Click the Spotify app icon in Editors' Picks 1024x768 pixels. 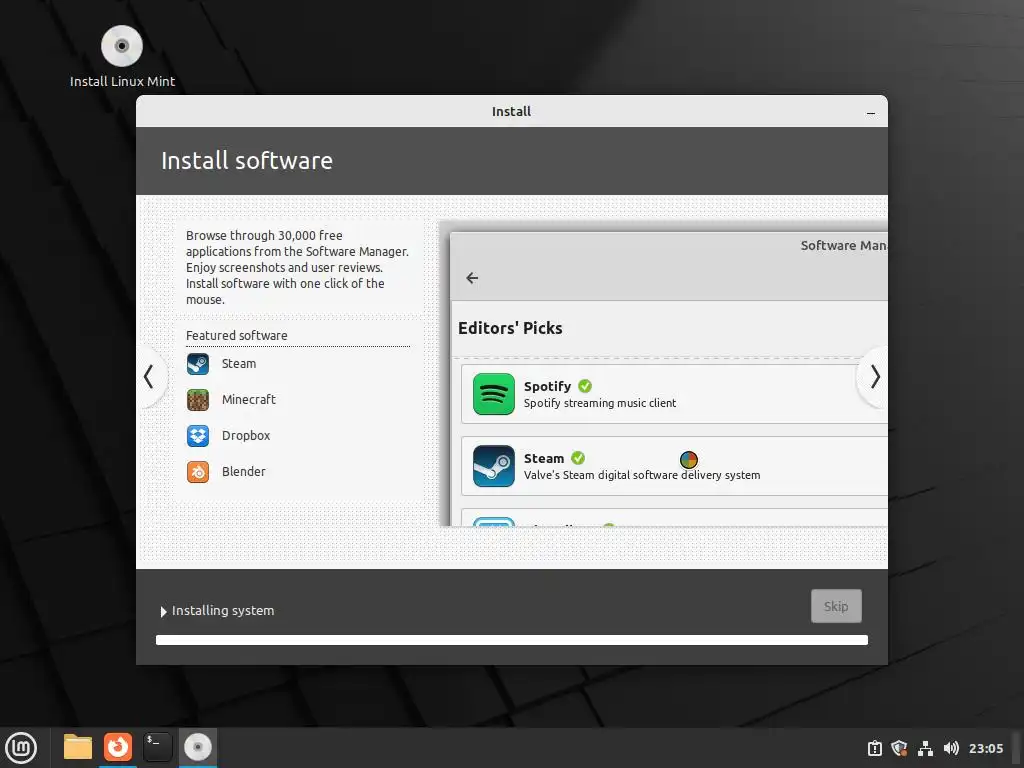pos(494,394)
